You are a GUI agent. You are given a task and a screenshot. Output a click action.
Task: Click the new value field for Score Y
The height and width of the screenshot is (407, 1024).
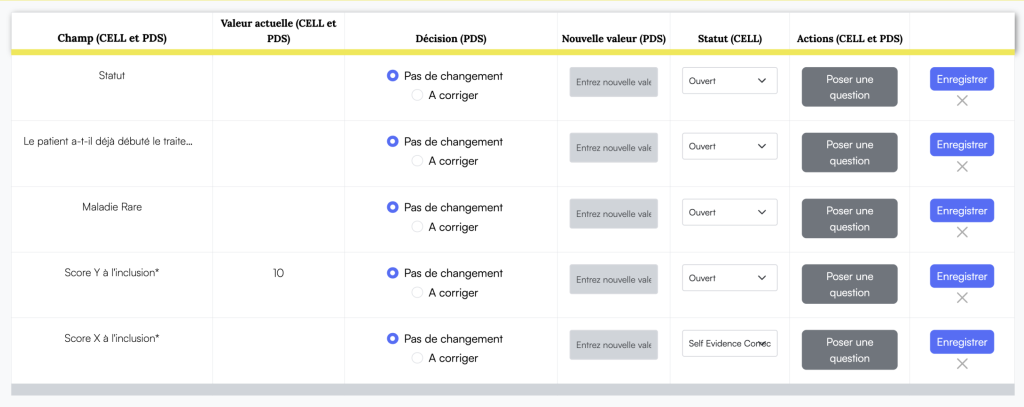[x=613, y=279]
